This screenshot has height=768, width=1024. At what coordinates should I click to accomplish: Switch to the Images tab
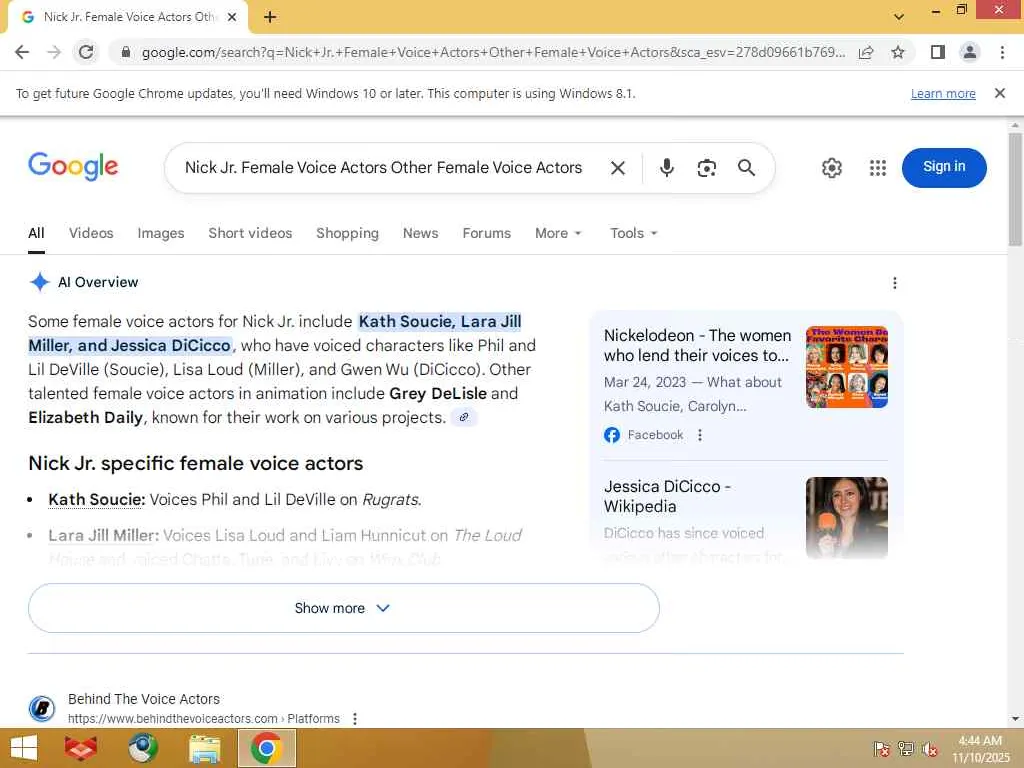pos(161,233)
